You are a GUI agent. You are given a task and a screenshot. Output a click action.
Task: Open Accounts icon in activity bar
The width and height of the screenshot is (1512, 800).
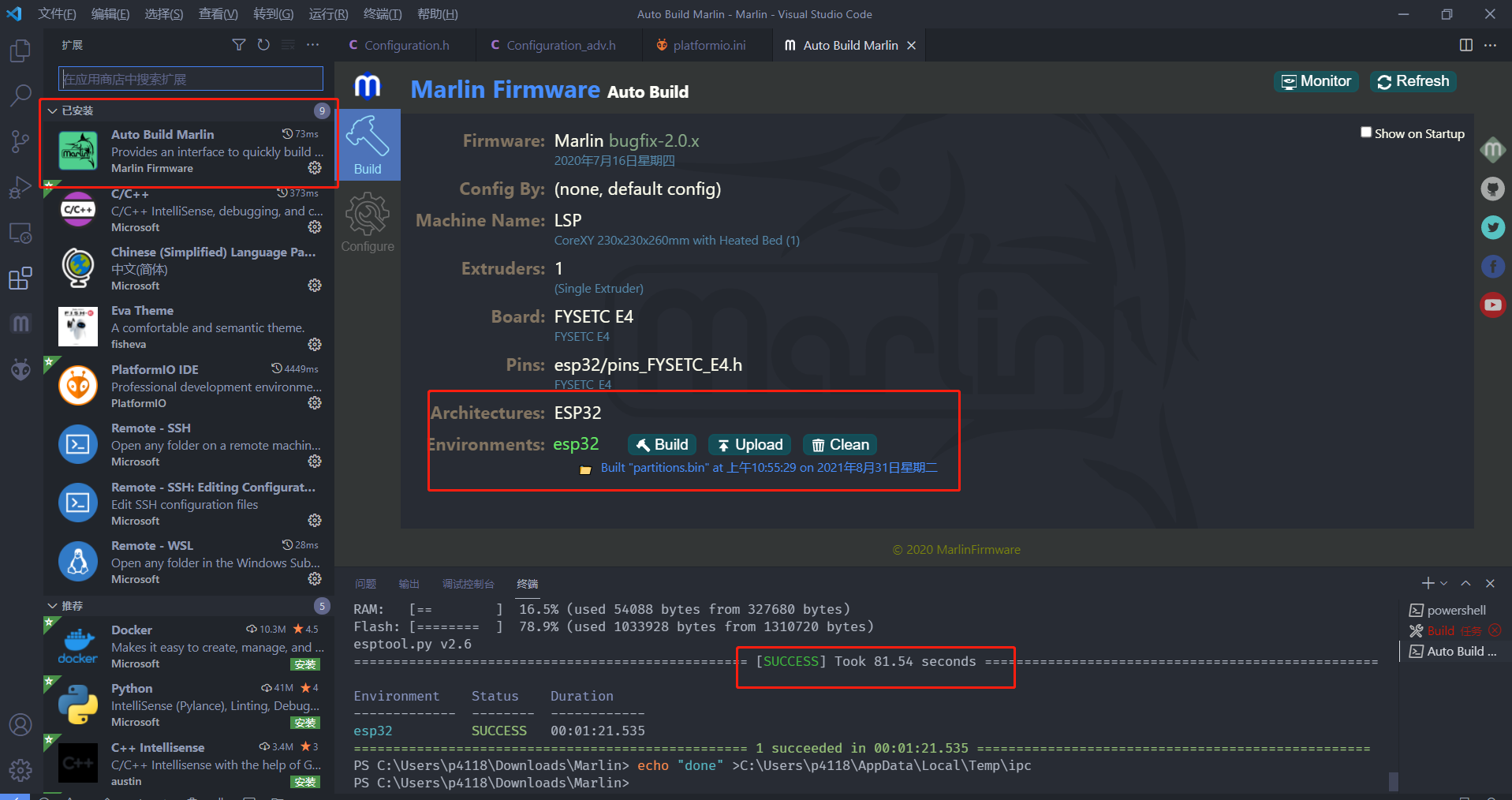[x=20, y=724]
